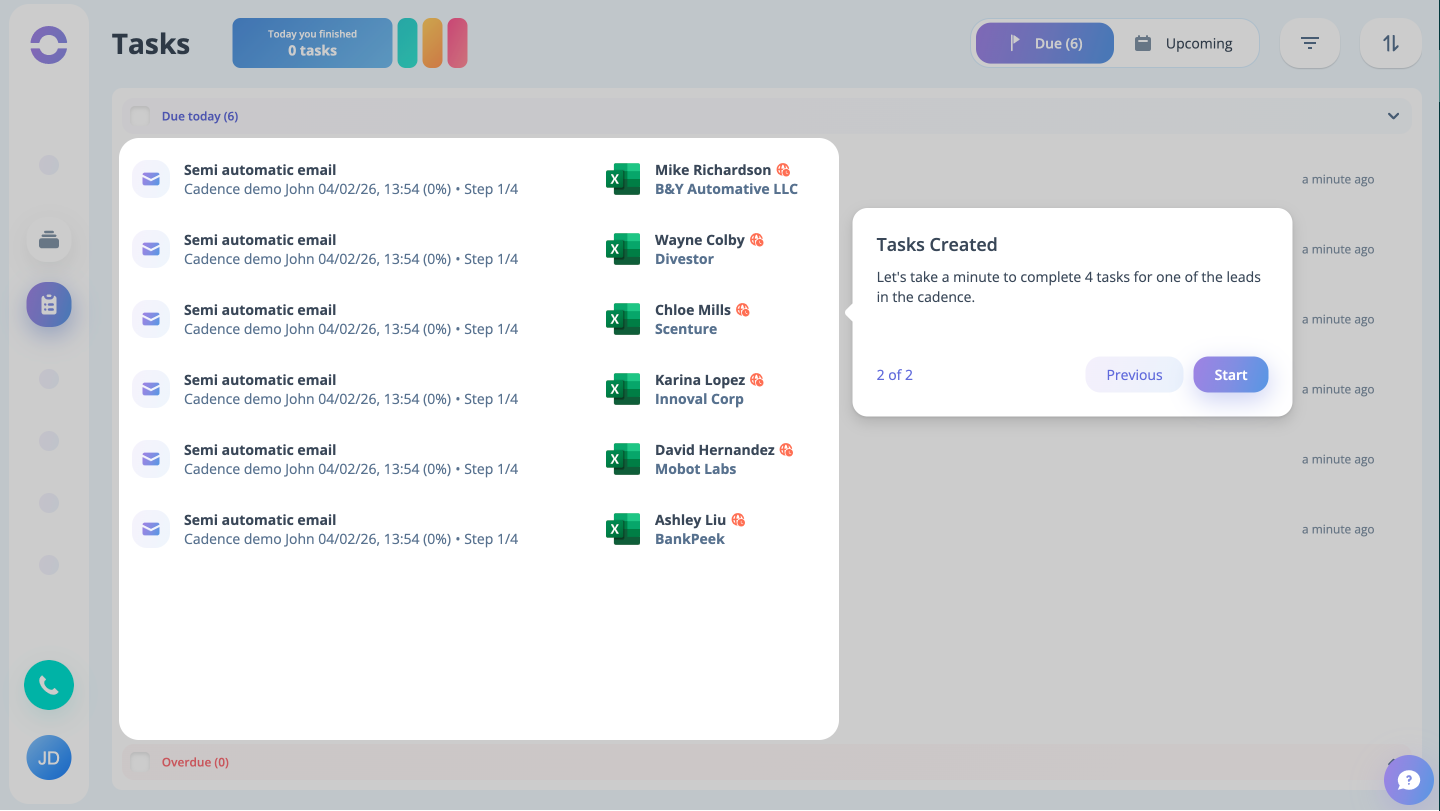The width and height of the screenshot is (1440, 811).
Task: Open the BankPeek company link
Action: pos(689,539)
